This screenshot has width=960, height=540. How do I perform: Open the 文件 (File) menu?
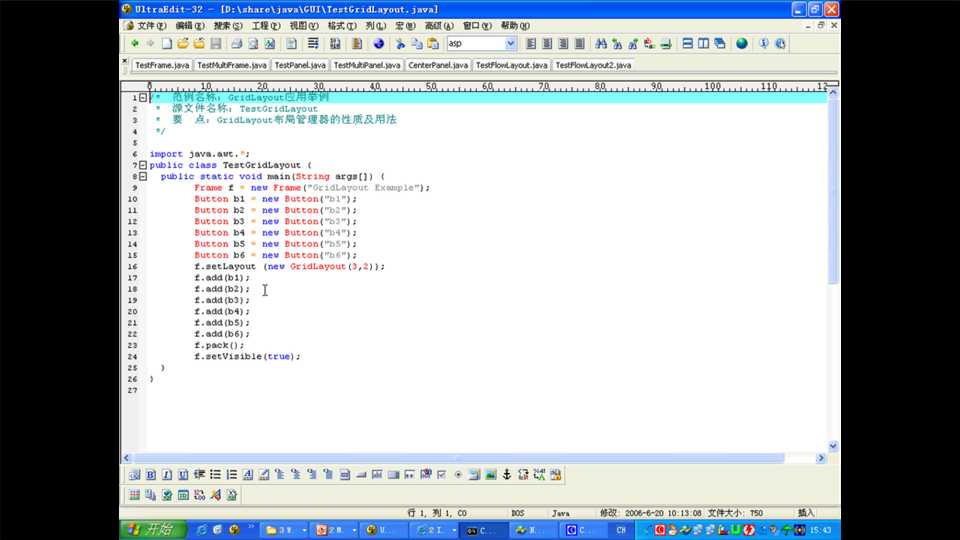(151, 26)
